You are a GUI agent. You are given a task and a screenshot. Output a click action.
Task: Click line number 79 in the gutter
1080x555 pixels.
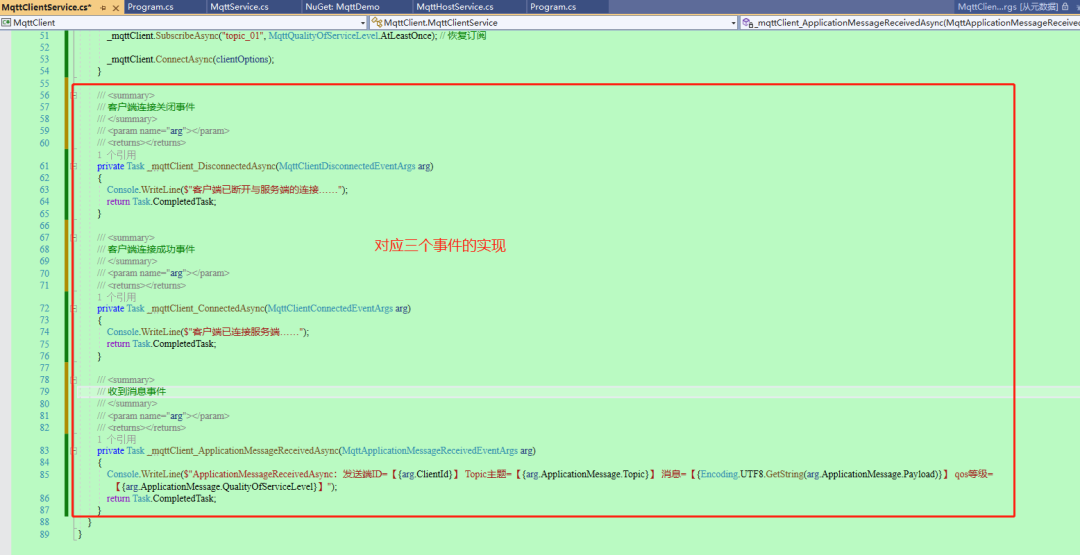point(45,391)
